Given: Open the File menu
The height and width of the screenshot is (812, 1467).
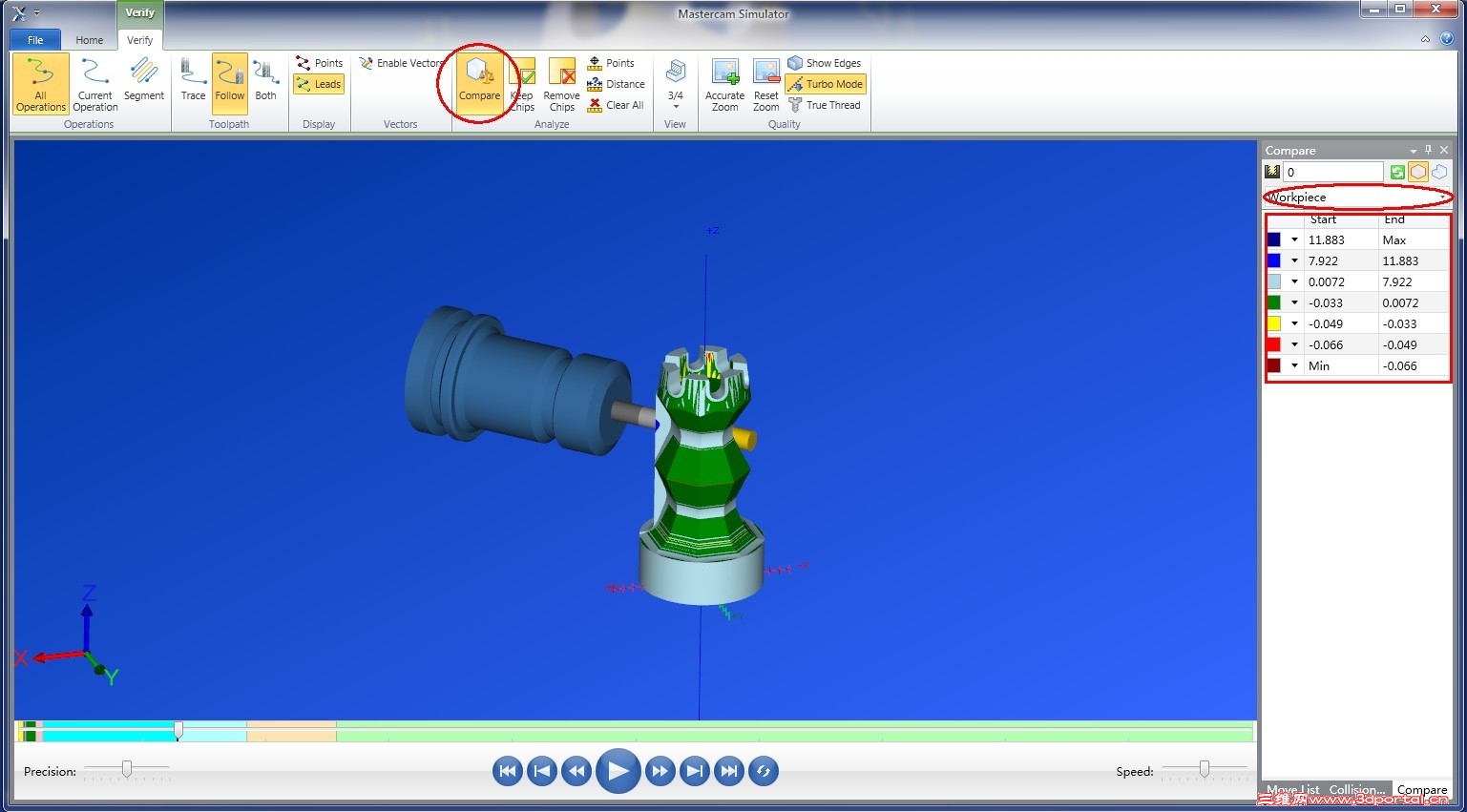Looking at the screenshot, I should pos(35,40).
